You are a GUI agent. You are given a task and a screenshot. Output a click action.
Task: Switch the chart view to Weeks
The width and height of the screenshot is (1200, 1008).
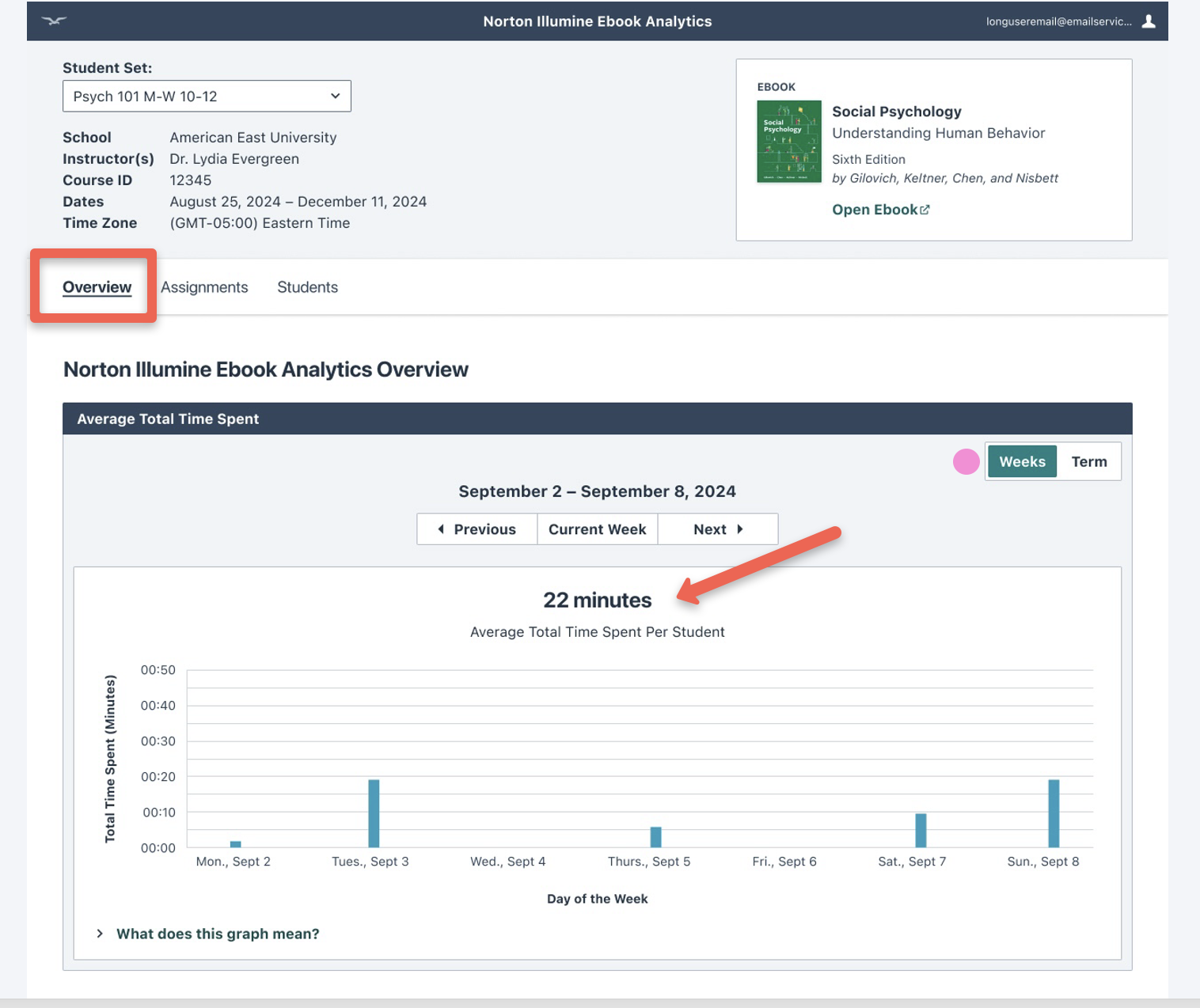[1022, 461]
